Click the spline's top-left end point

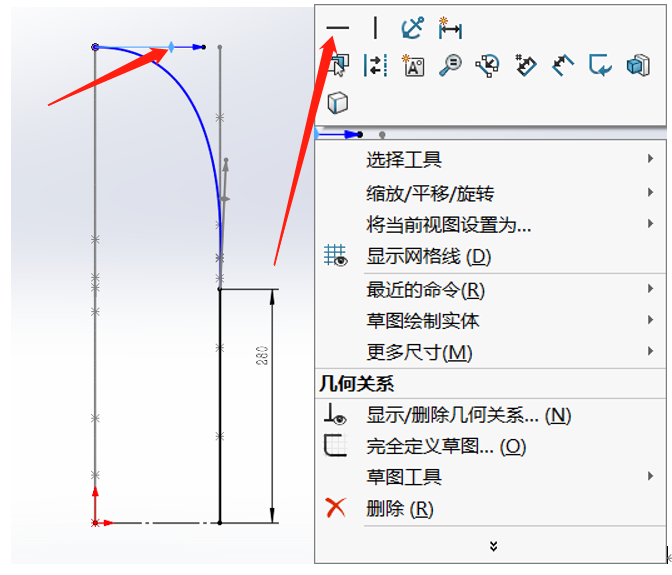click(x=95, y=47)
